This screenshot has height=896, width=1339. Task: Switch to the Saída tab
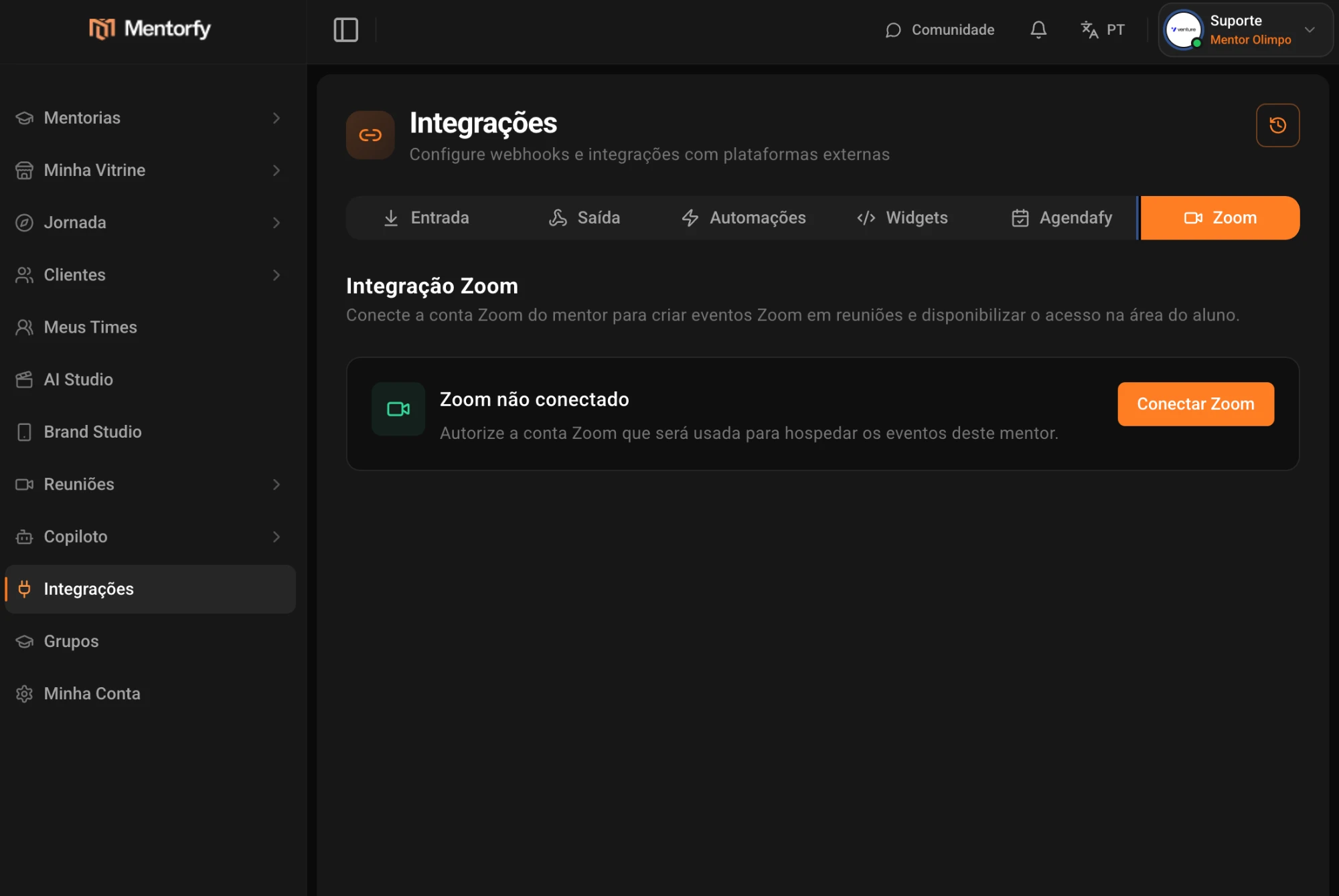point(584,217)
